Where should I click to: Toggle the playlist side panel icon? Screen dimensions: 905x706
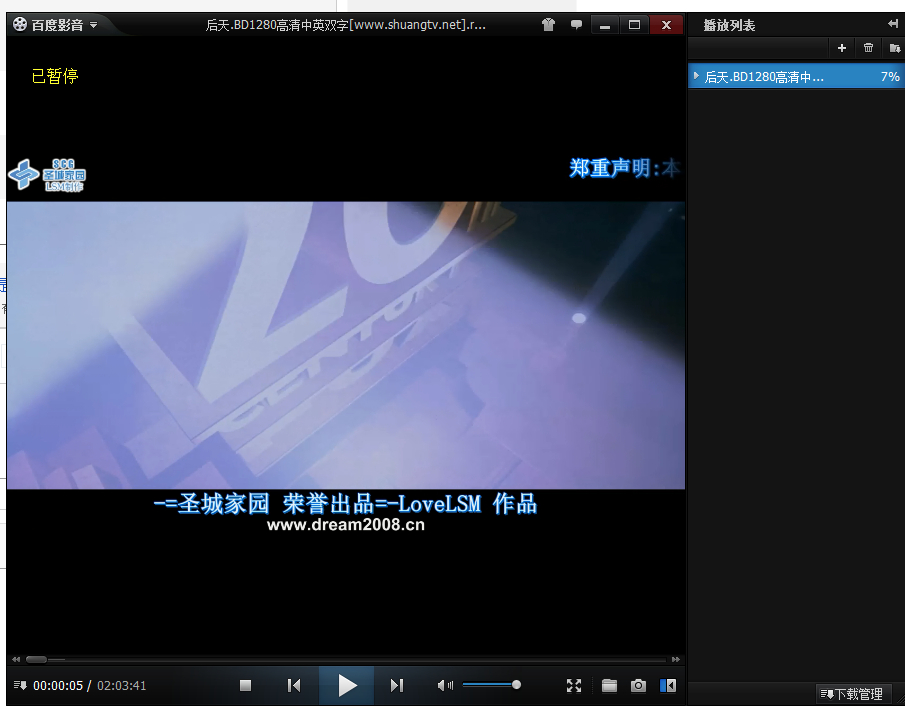point(668,685)
